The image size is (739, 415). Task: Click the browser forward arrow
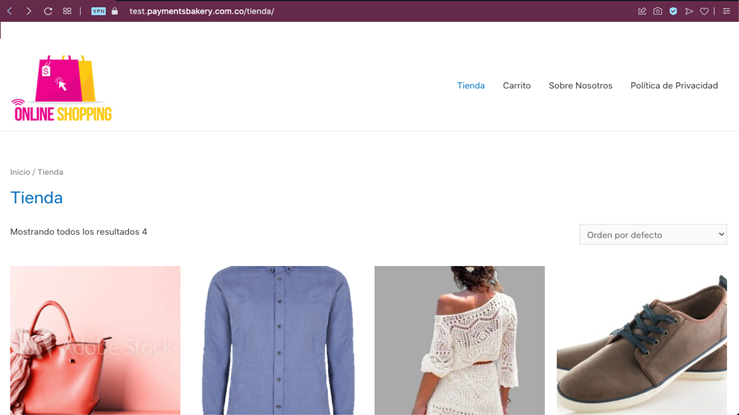28,11
